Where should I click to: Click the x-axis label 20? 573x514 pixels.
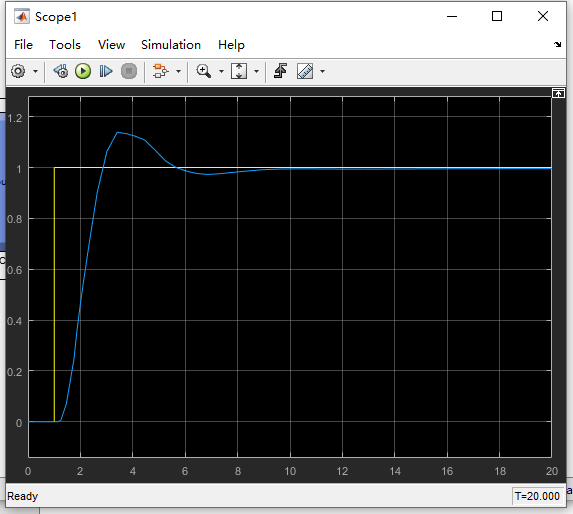click(552, 471)
